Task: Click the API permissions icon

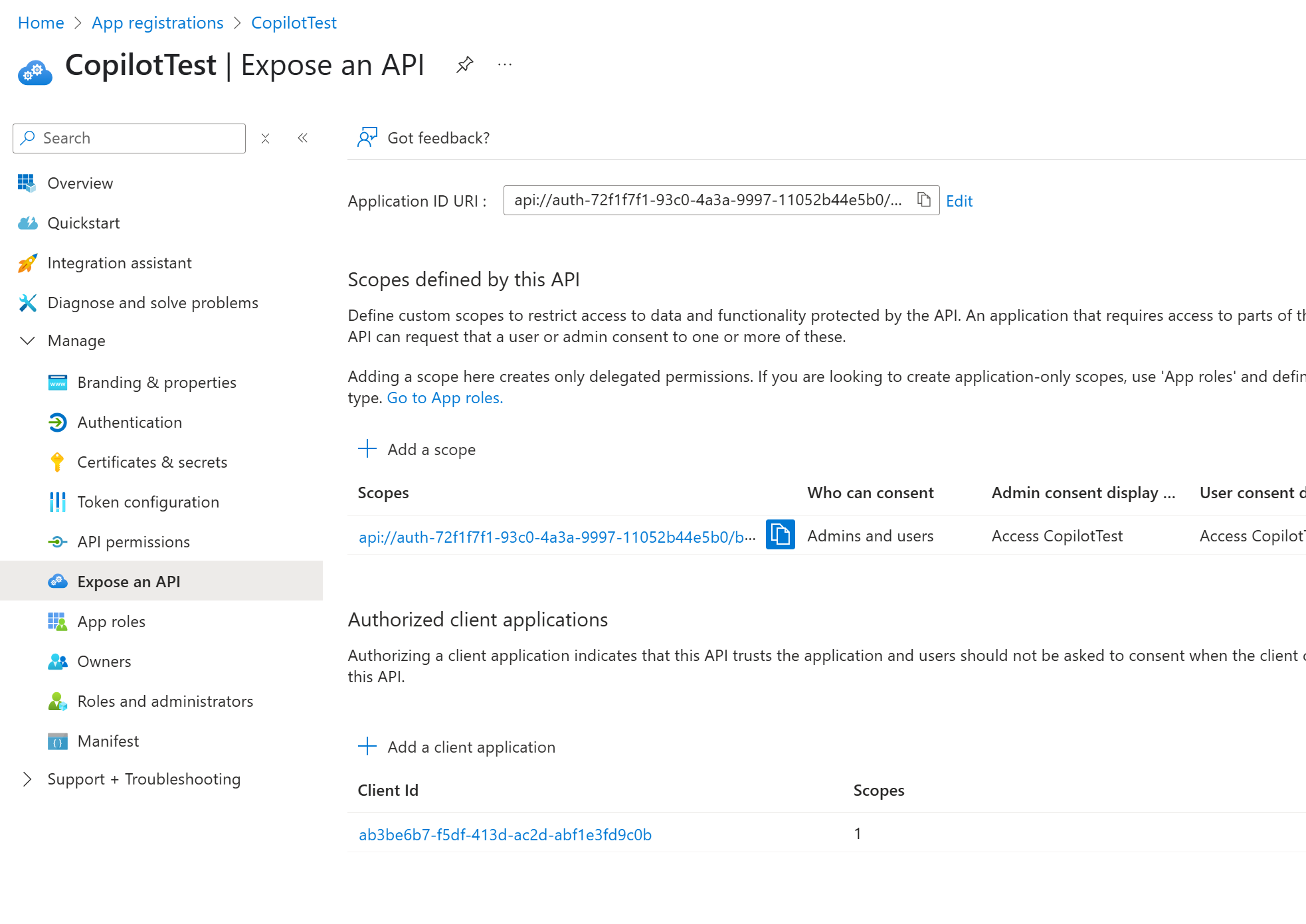Action: point(58,542)
